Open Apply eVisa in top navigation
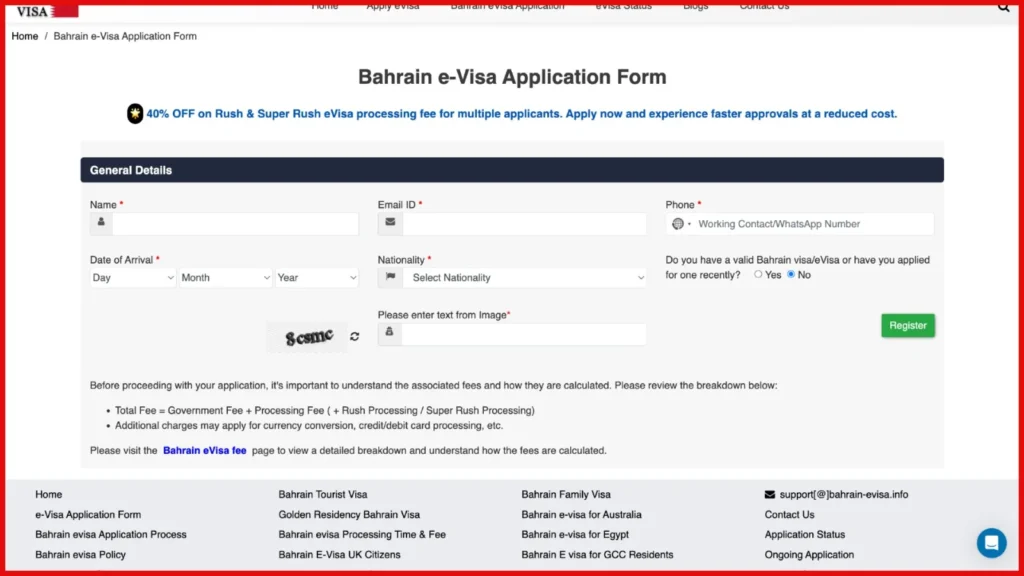The width and height of the screenshot is (1024, 576). (x=393, y=6)
